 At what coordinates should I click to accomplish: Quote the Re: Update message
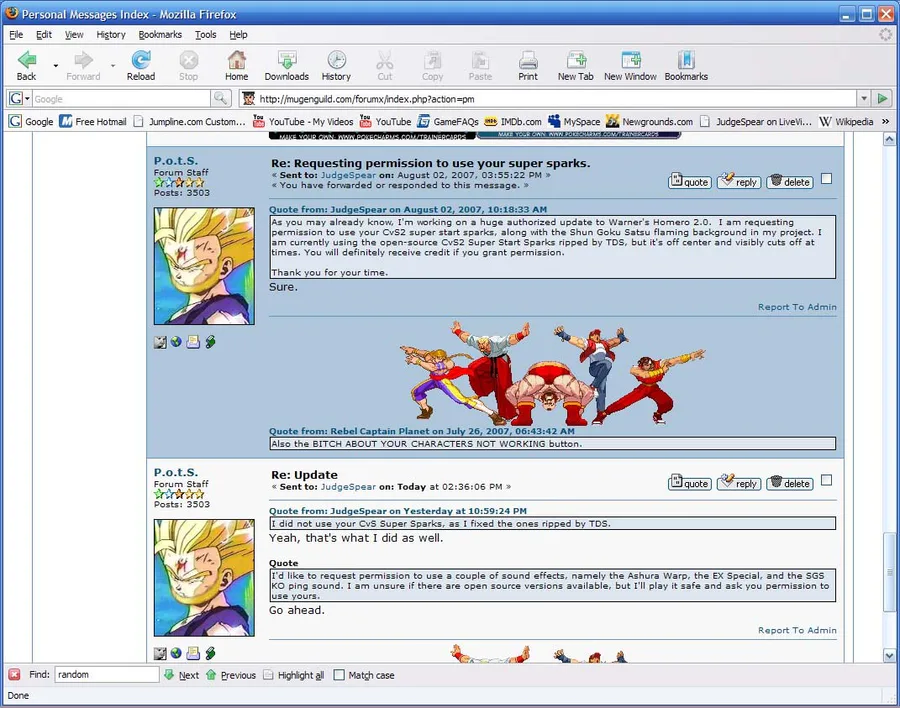click(690, 483)
